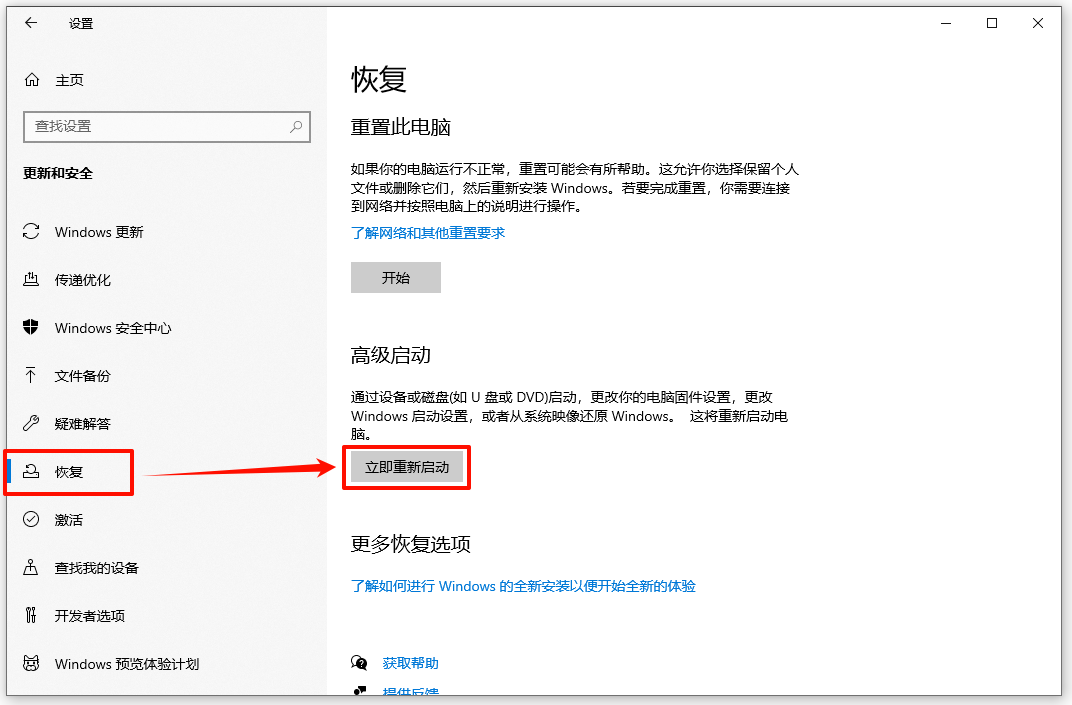The height and width of the screenshot is (705, 1072).
Task: Navigate back with the arrow button
Action: [30, 23]
